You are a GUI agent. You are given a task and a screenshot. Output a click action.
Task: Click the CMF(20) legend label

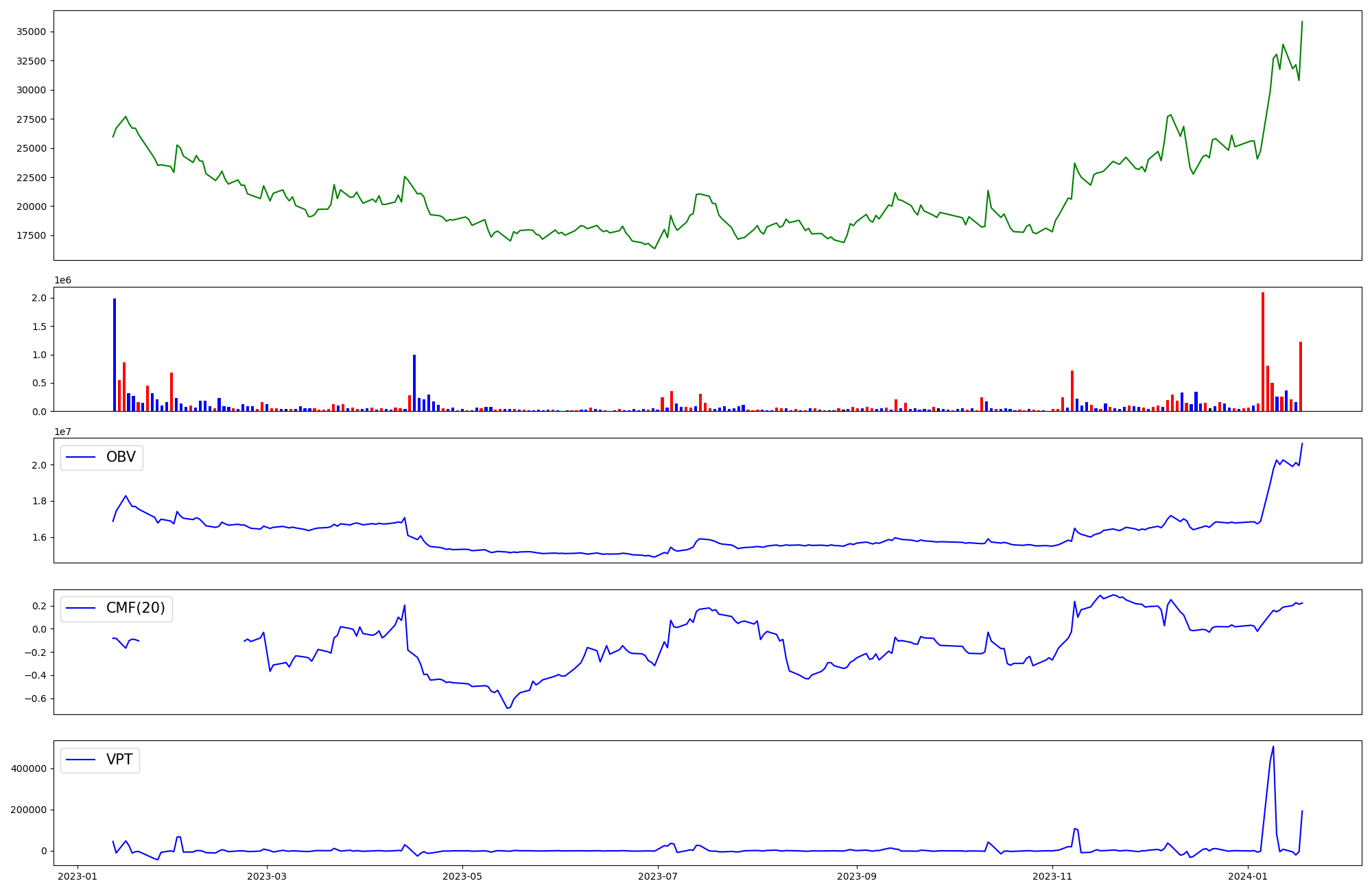[x=135, y=608]
